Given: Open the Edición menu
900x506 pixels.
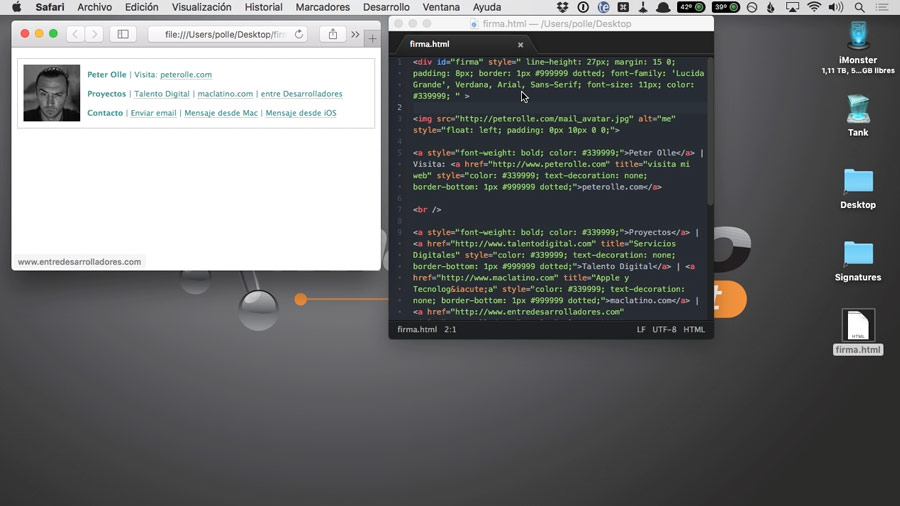Looking at the screenshot, I should 142,7.
